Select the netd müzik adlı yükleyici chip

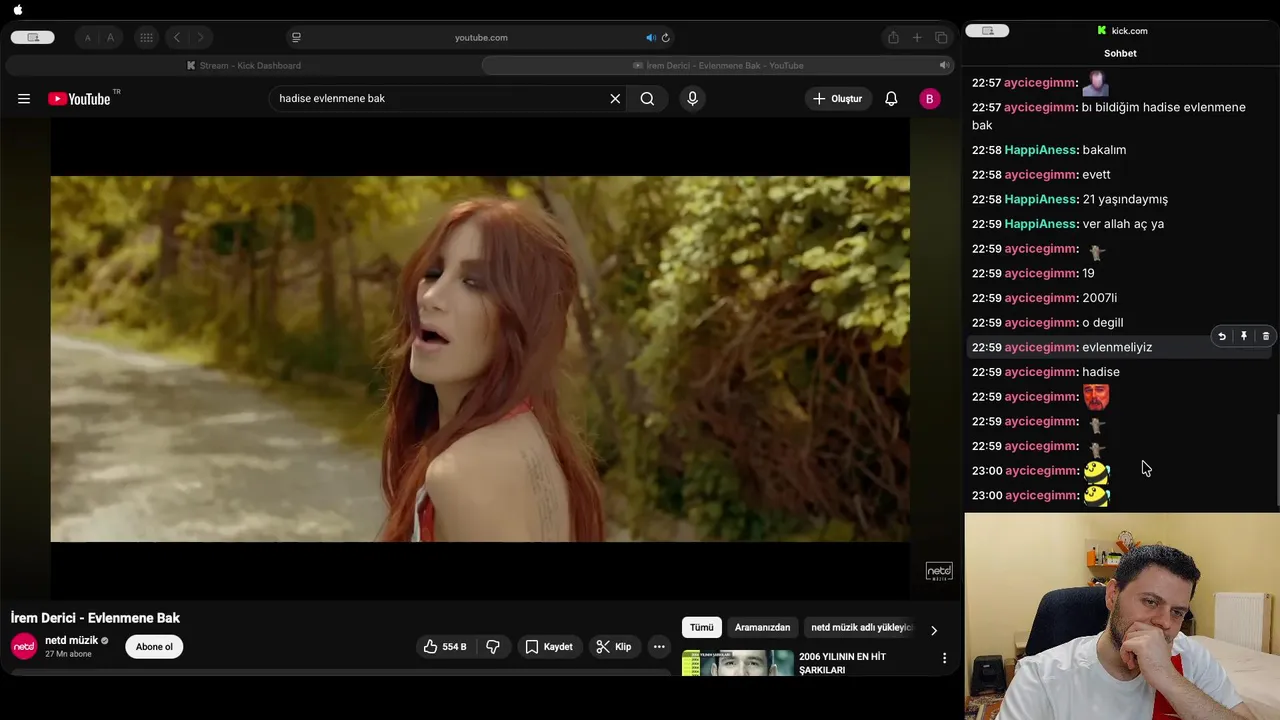859,628
